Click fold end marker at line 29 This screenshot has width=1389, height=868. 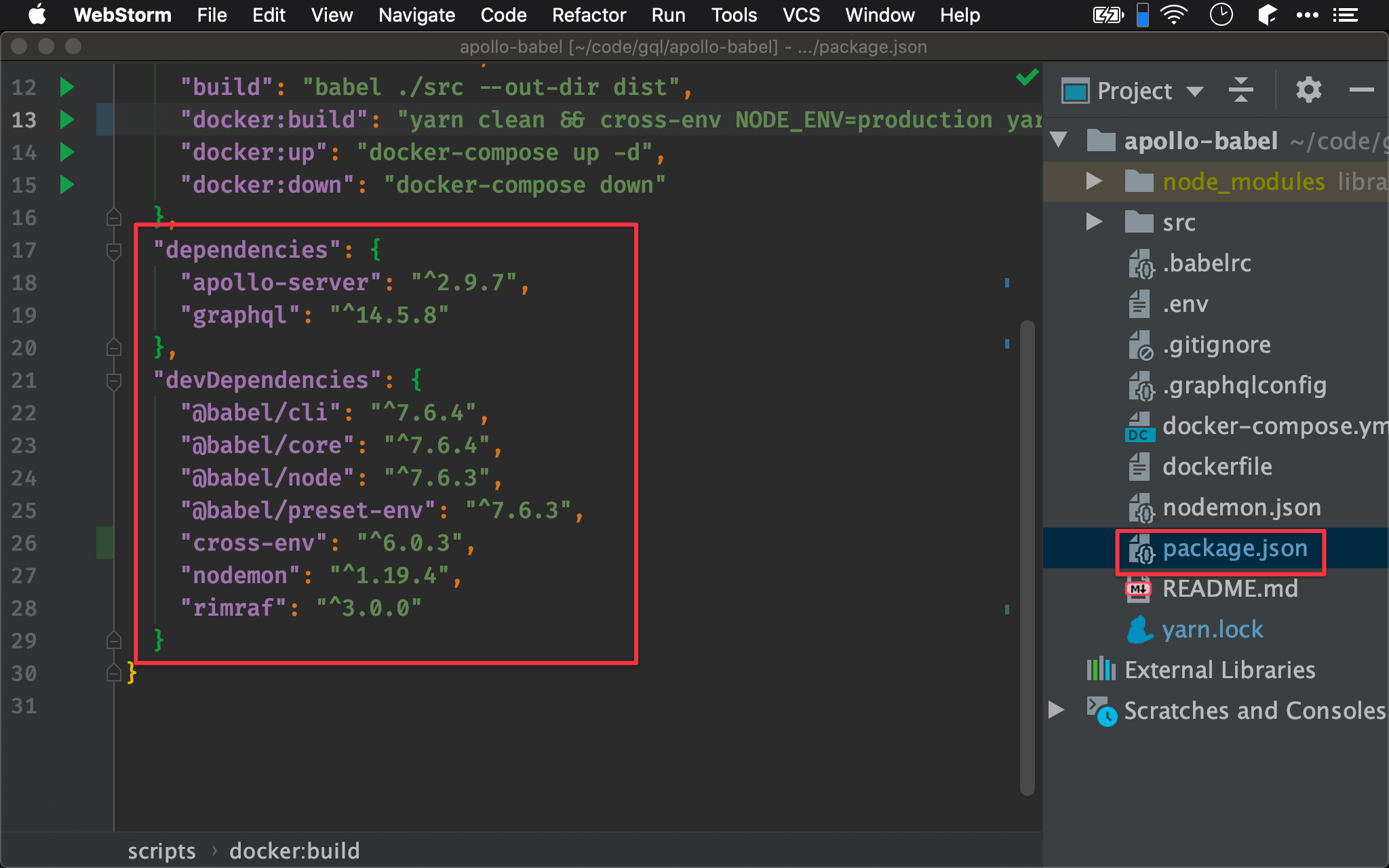point(114,640)
